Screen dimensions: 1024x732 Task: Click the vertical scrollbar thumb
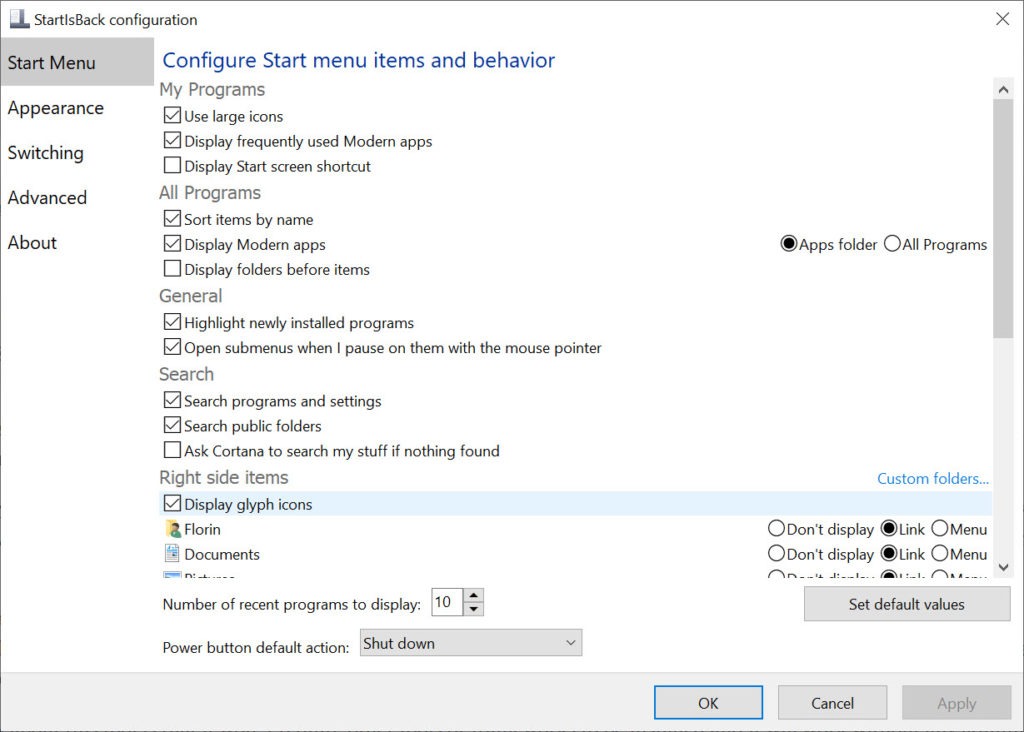1003,219
